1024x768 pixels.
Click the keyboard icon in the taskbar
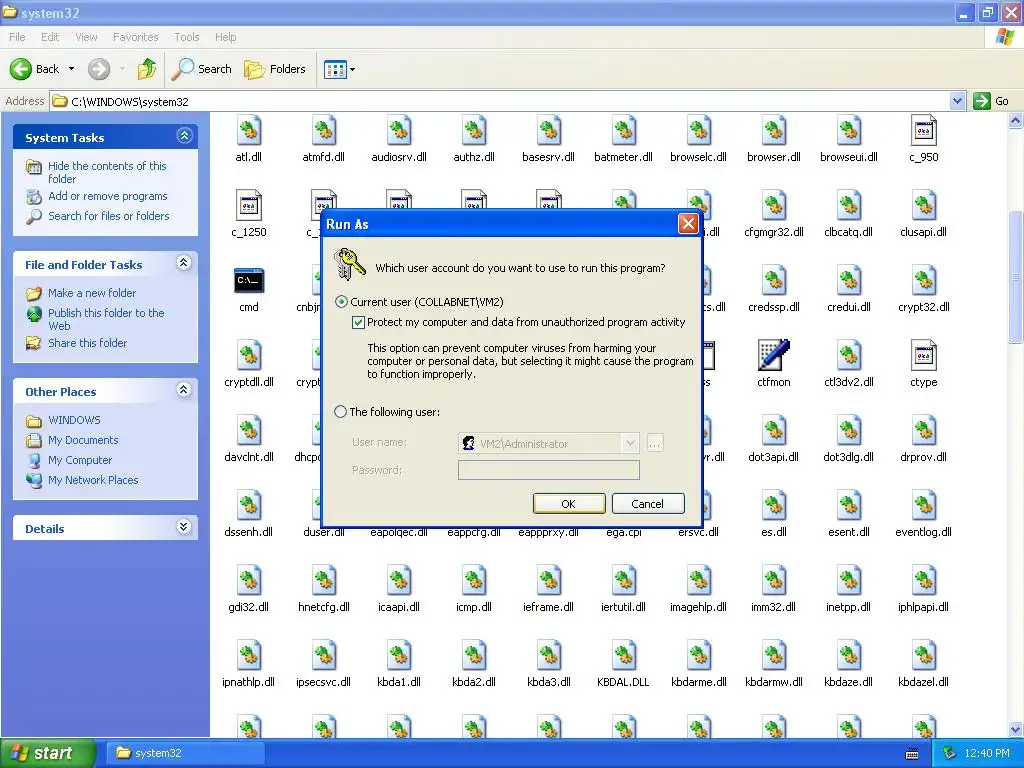point(912,754)
